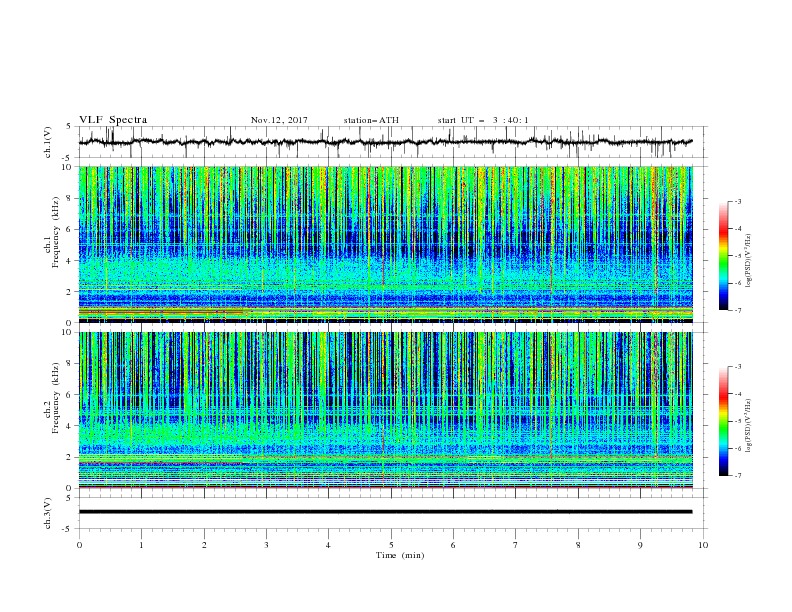
Task: Click time axis tick label "8"
Action: tap(578, 545)
